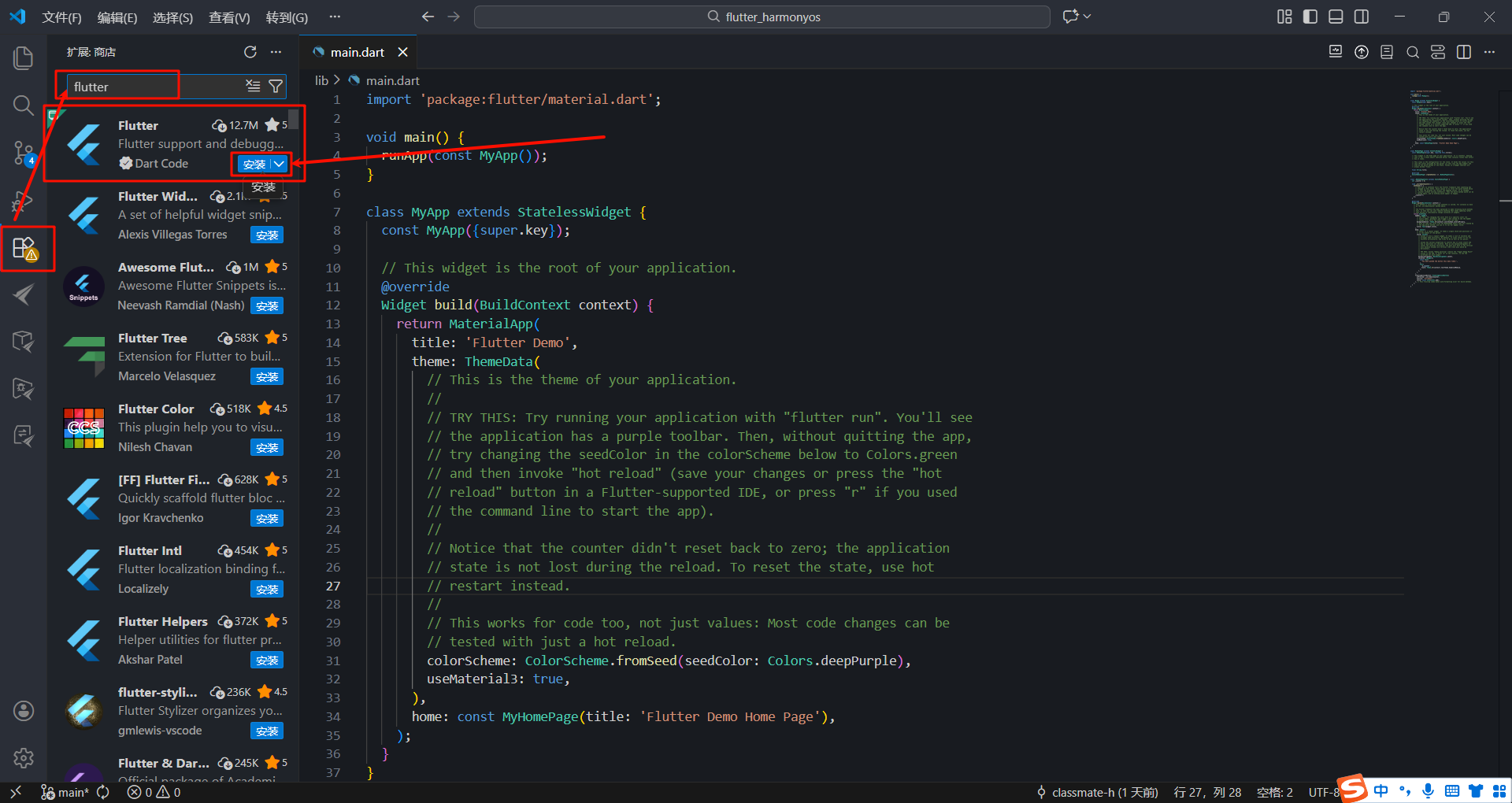The image size is (1512, 803).
Task: Click the minimap code overview
Action: click(x=1444, y=187)
